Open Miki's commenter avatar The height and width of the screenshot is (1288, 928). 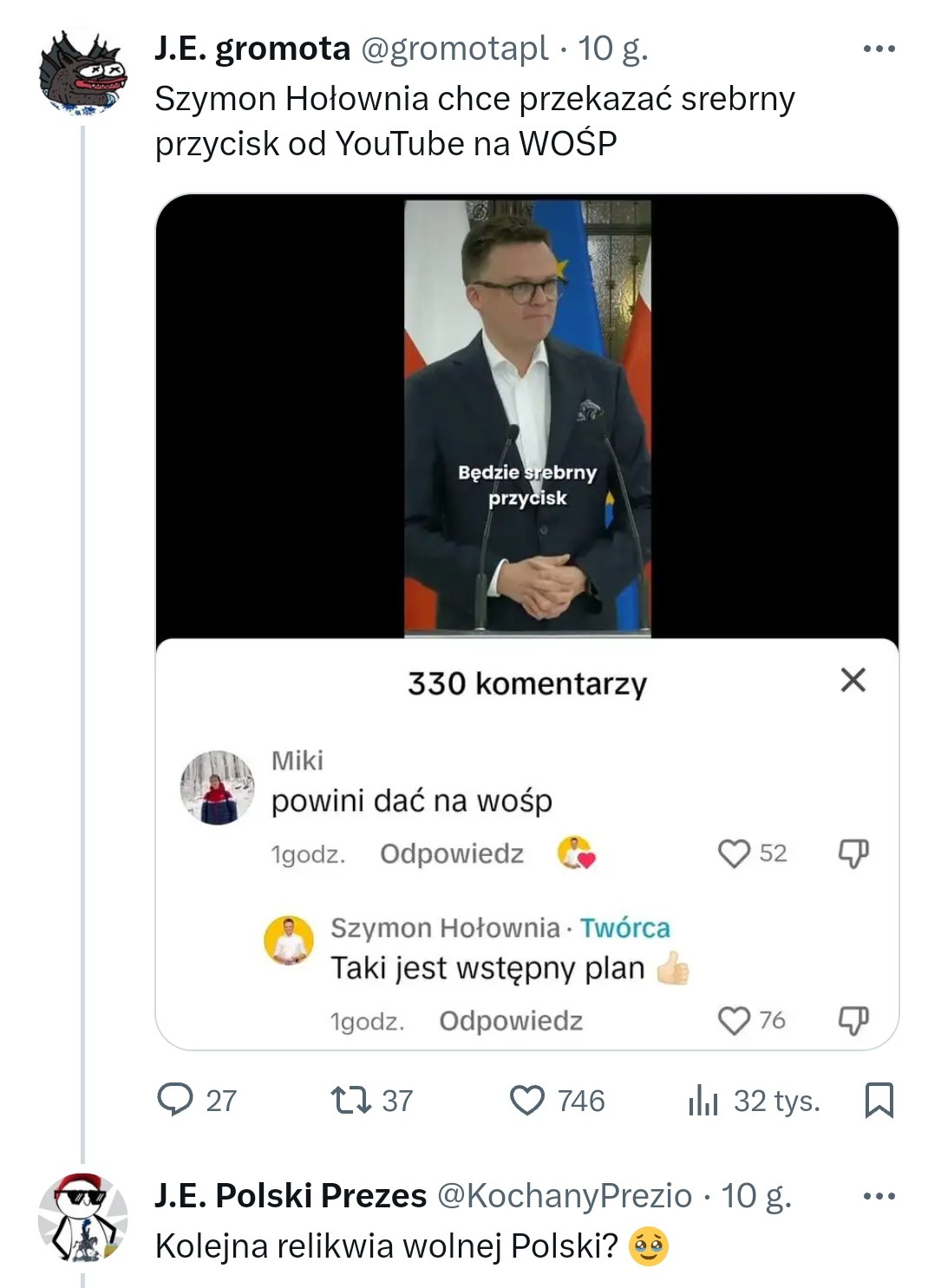217,788
